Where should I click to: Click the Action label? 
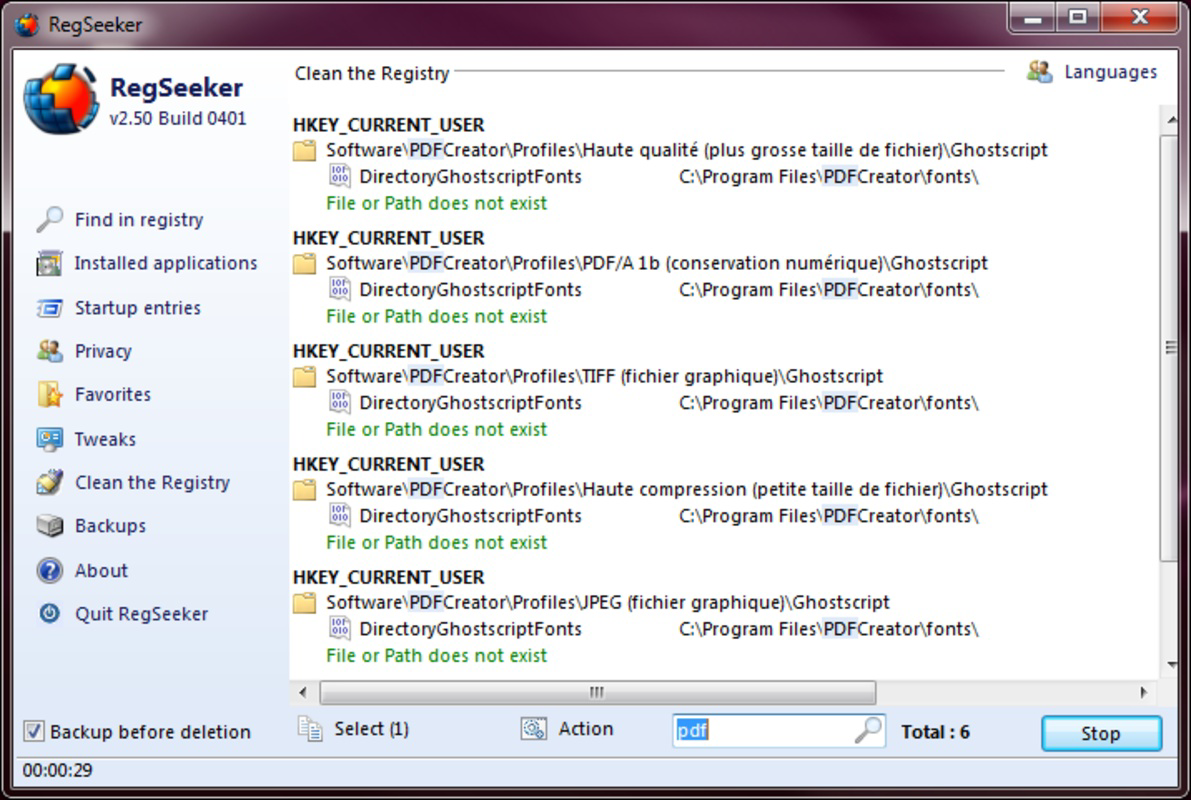tap(586, 729)
